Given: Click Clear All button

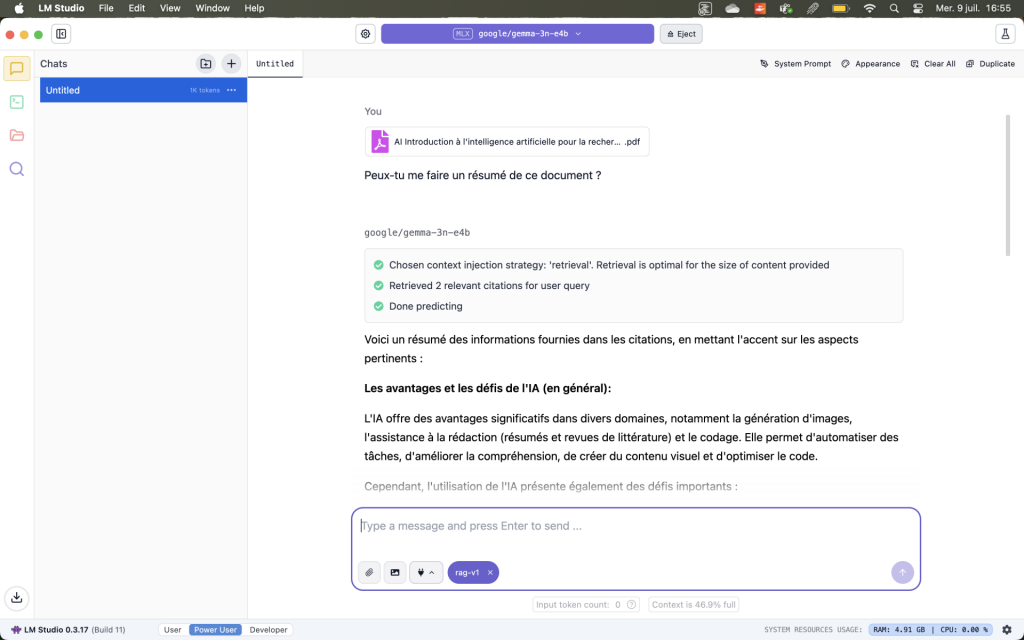Looking at the screenshot, I should point(932,64).
